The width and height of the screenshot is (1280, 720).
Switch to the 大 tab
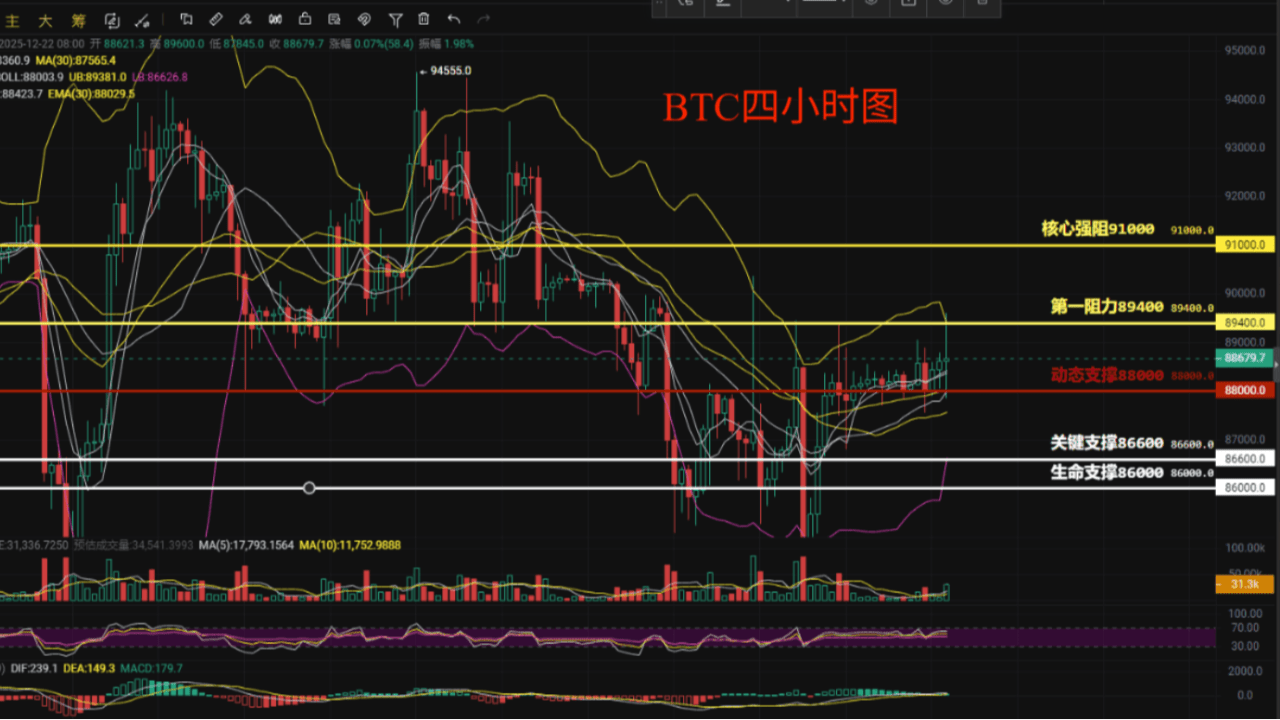(45, 20)
